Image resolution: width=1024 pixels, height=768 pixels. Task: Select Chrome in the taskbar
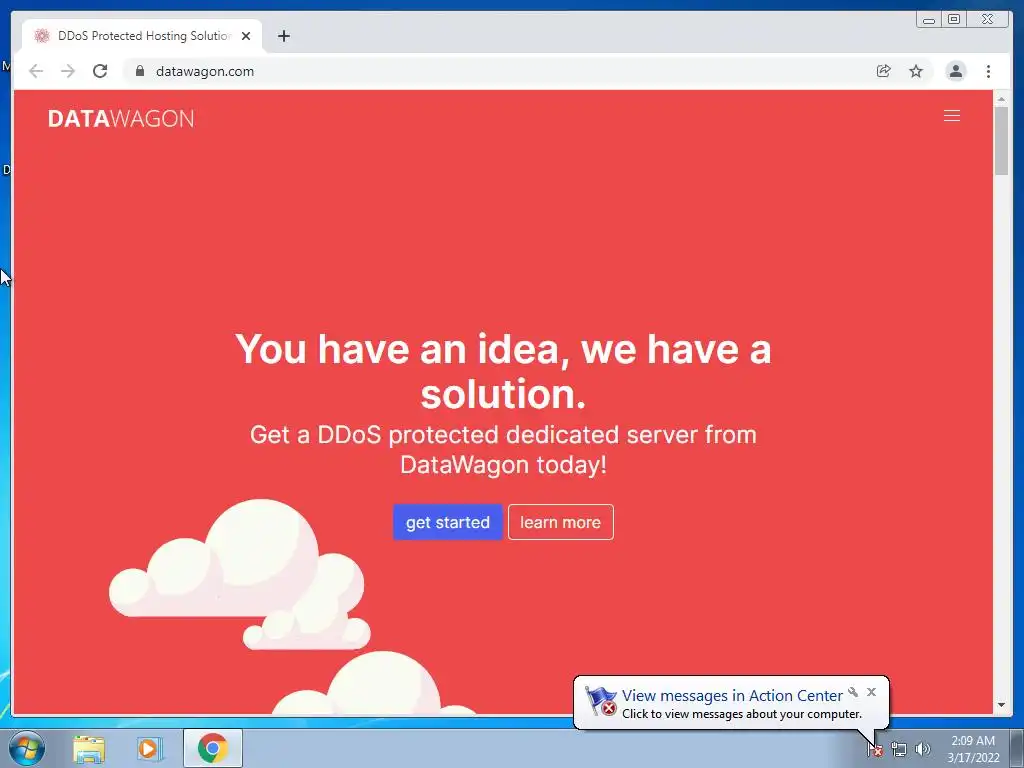pyautogui.click(x=212, y=748)
